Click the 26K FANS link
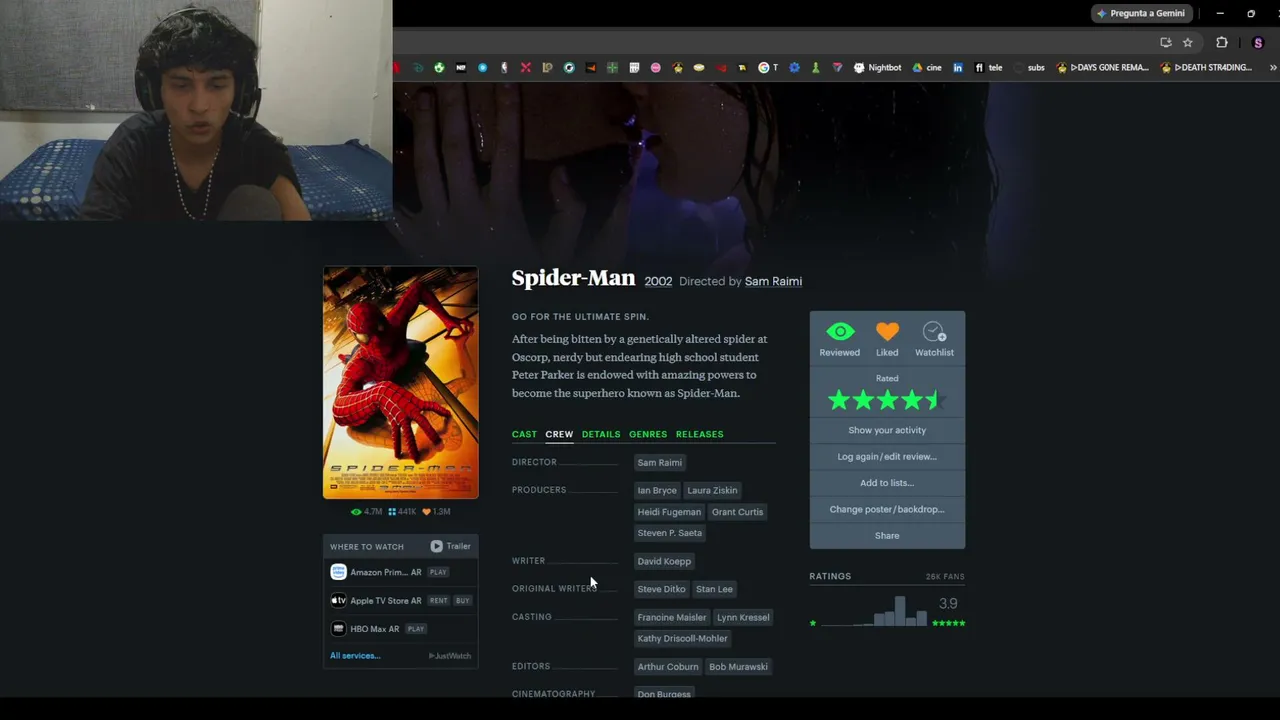The image size is (1280, 720). pyautogui.click(x=945, y=577)
